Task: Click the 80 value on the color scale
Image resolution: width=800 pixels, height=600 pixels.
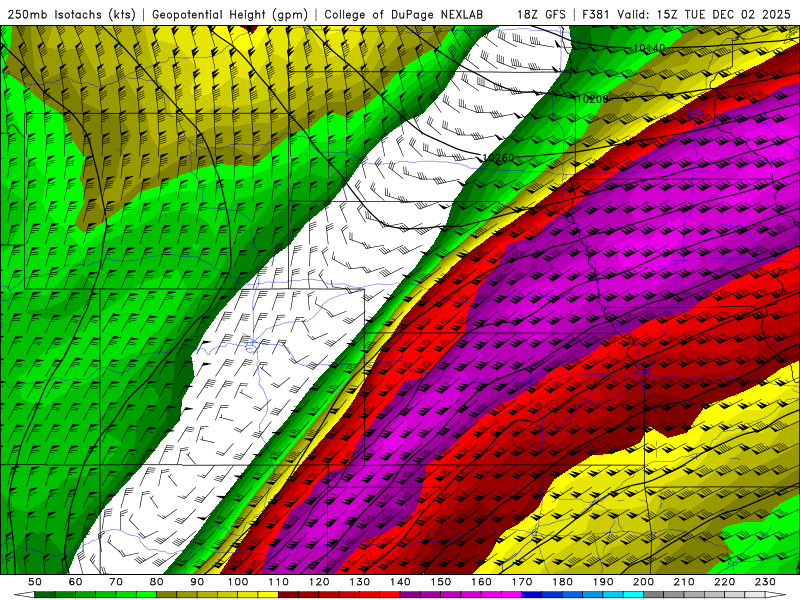Action: click(x=157, y=582)
